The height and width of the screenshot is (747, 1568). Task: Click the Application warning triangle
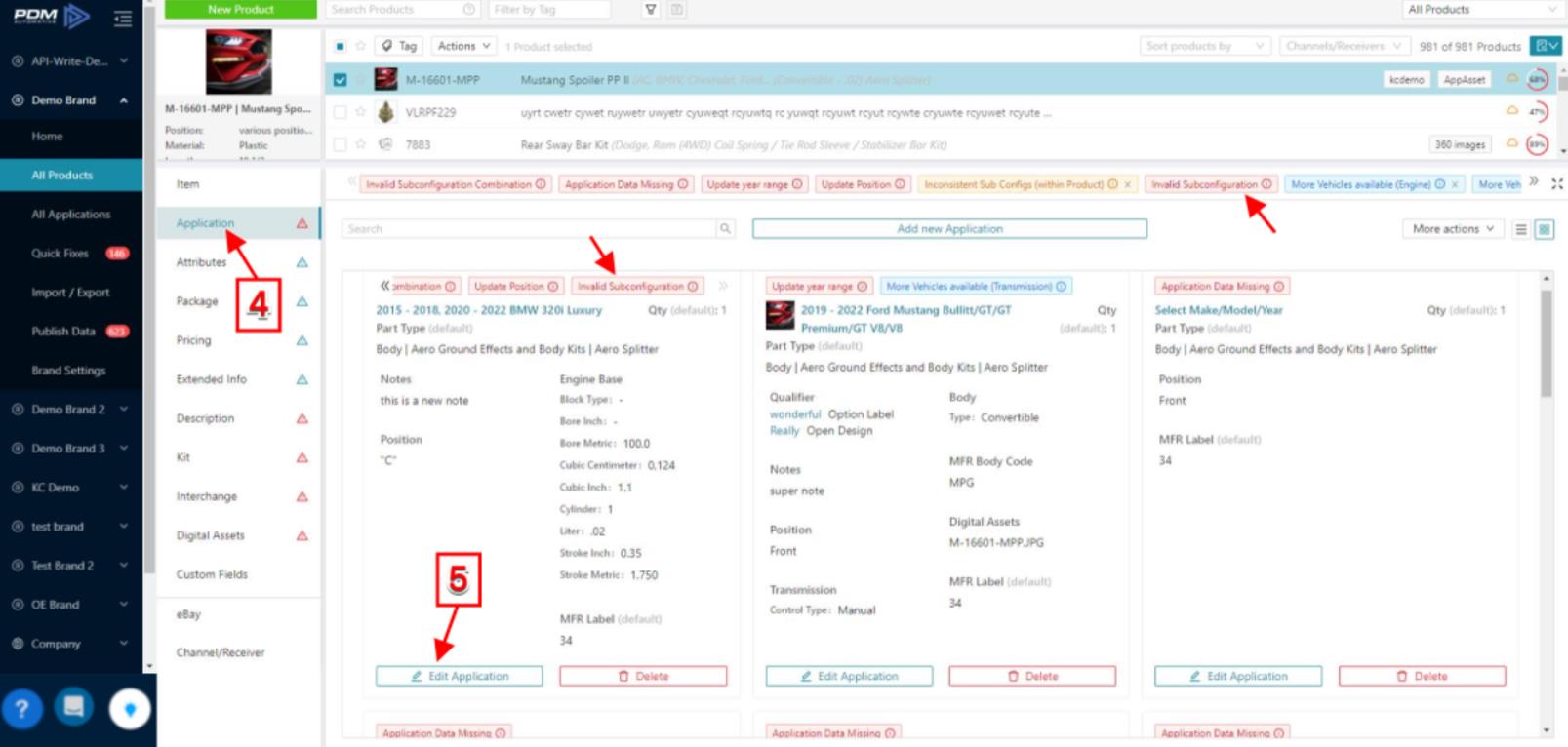pyautogui.click(x=302, y=223)
